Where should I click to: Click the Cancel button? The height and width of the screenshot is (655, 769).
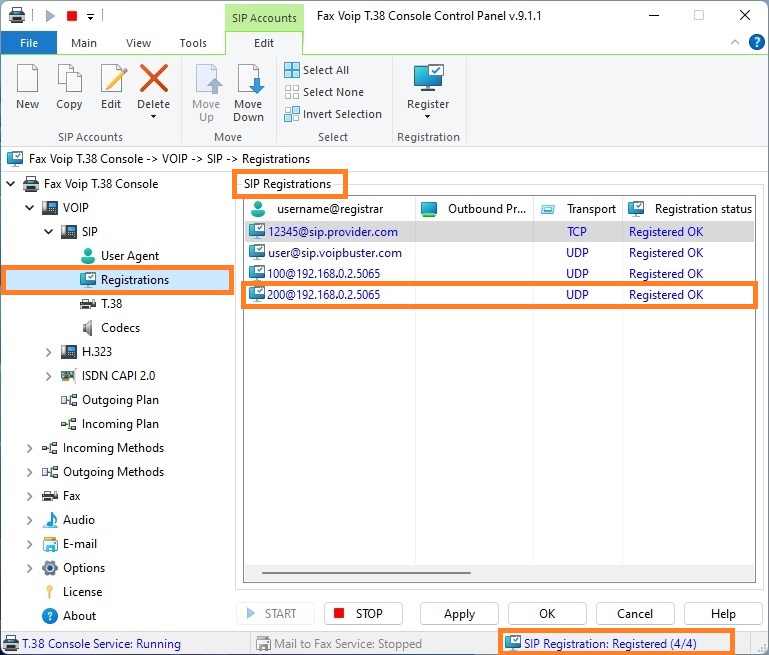[x=635, y=614]
